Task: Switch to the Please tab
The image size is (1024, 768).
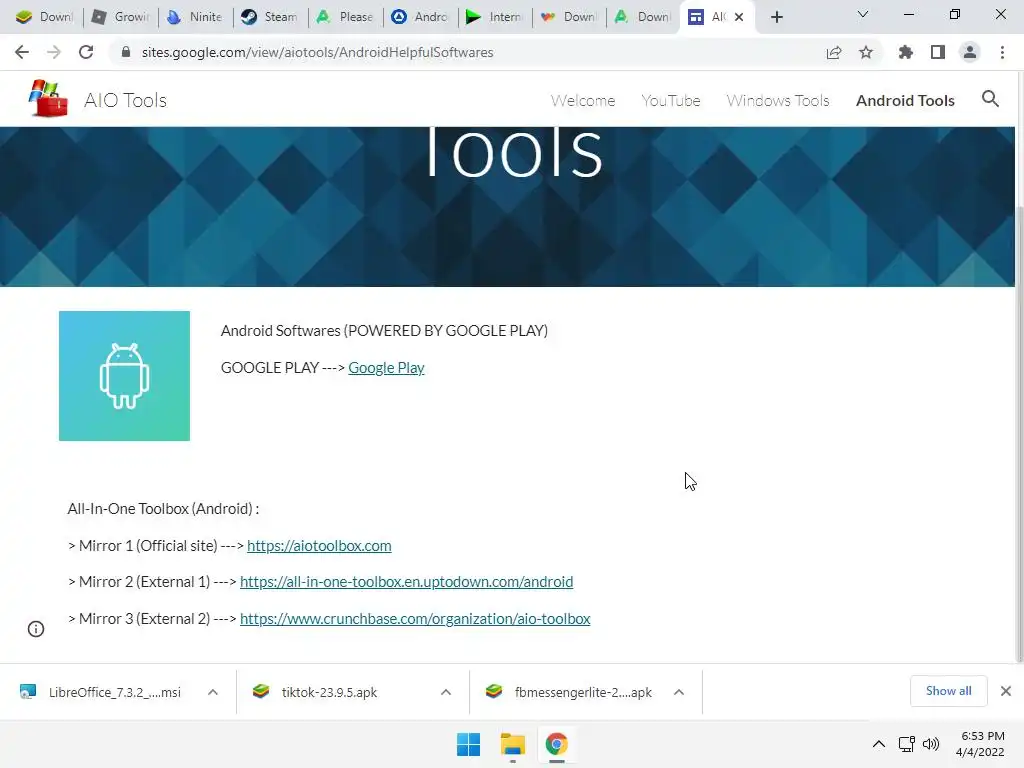Action: 344,17
